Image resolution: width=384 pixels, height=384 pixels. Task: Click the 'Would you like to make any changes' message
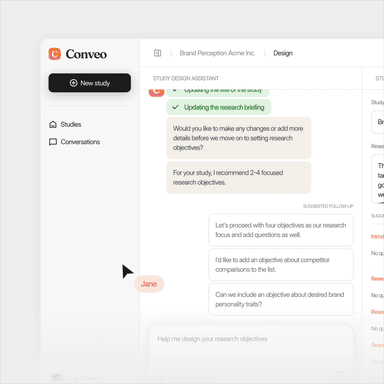coord(239,138)
